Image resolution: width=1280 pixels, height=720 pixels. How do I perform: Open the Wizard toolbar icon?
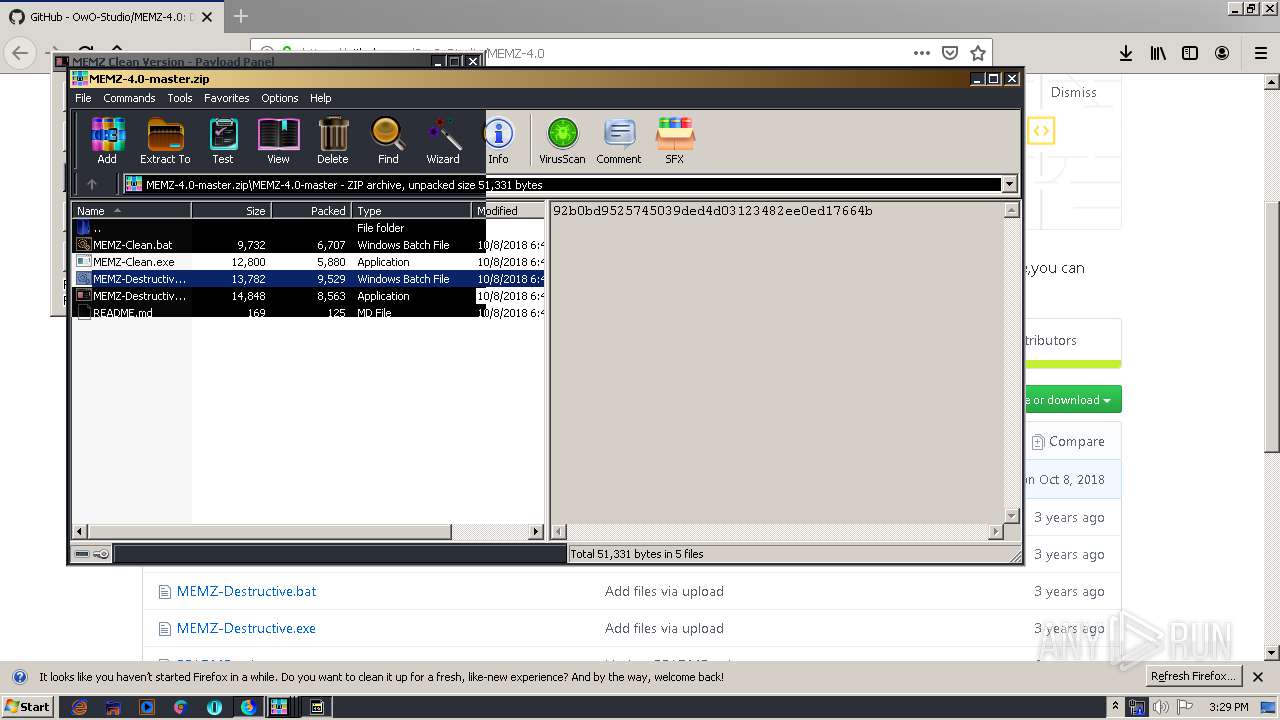(x=443, y=140)
